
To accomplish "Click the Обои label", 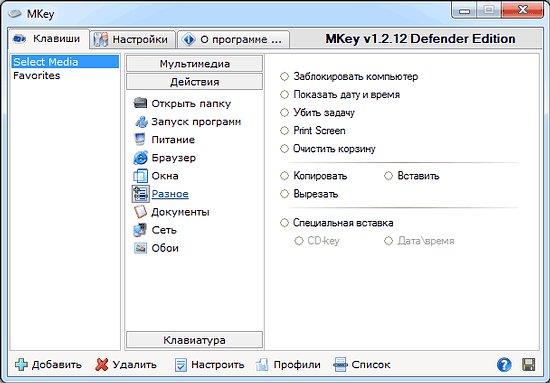I will [165, 248].
